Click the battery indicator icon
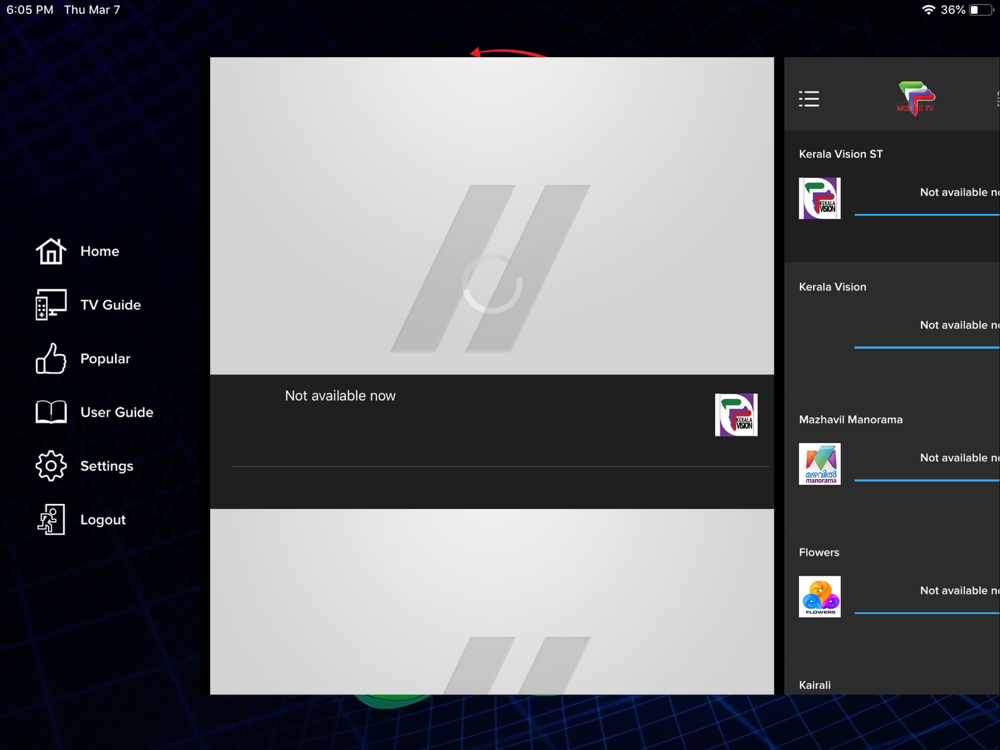 (981, 10)
